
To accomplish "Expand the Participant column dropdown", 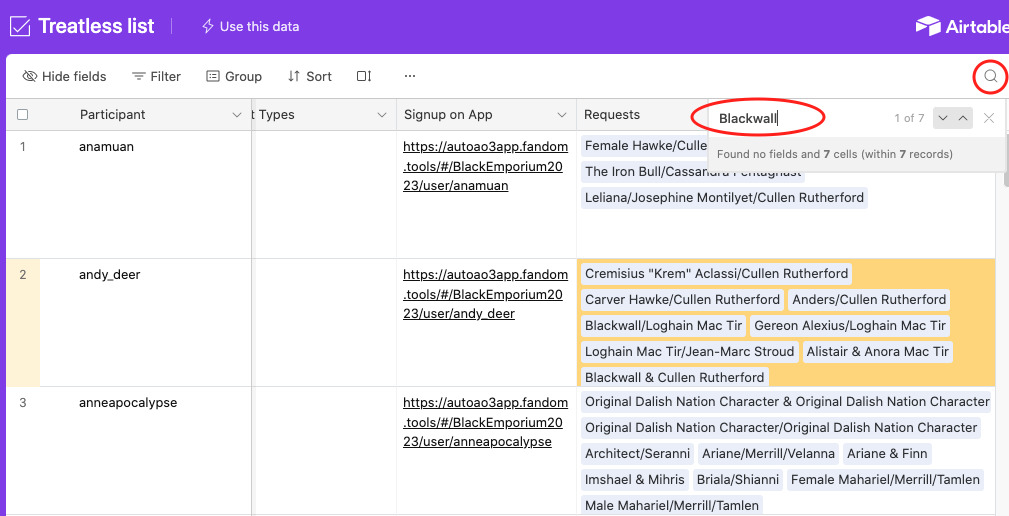I will 236,115.
